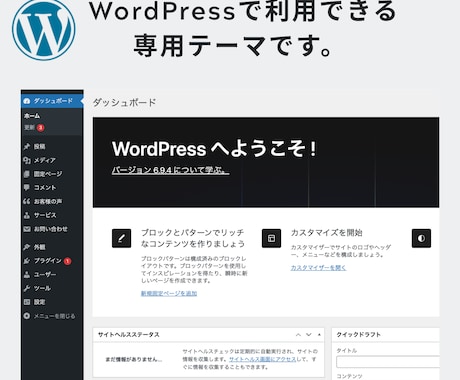Click the カスタマイズを開始 heading

[x=327, y=232]
